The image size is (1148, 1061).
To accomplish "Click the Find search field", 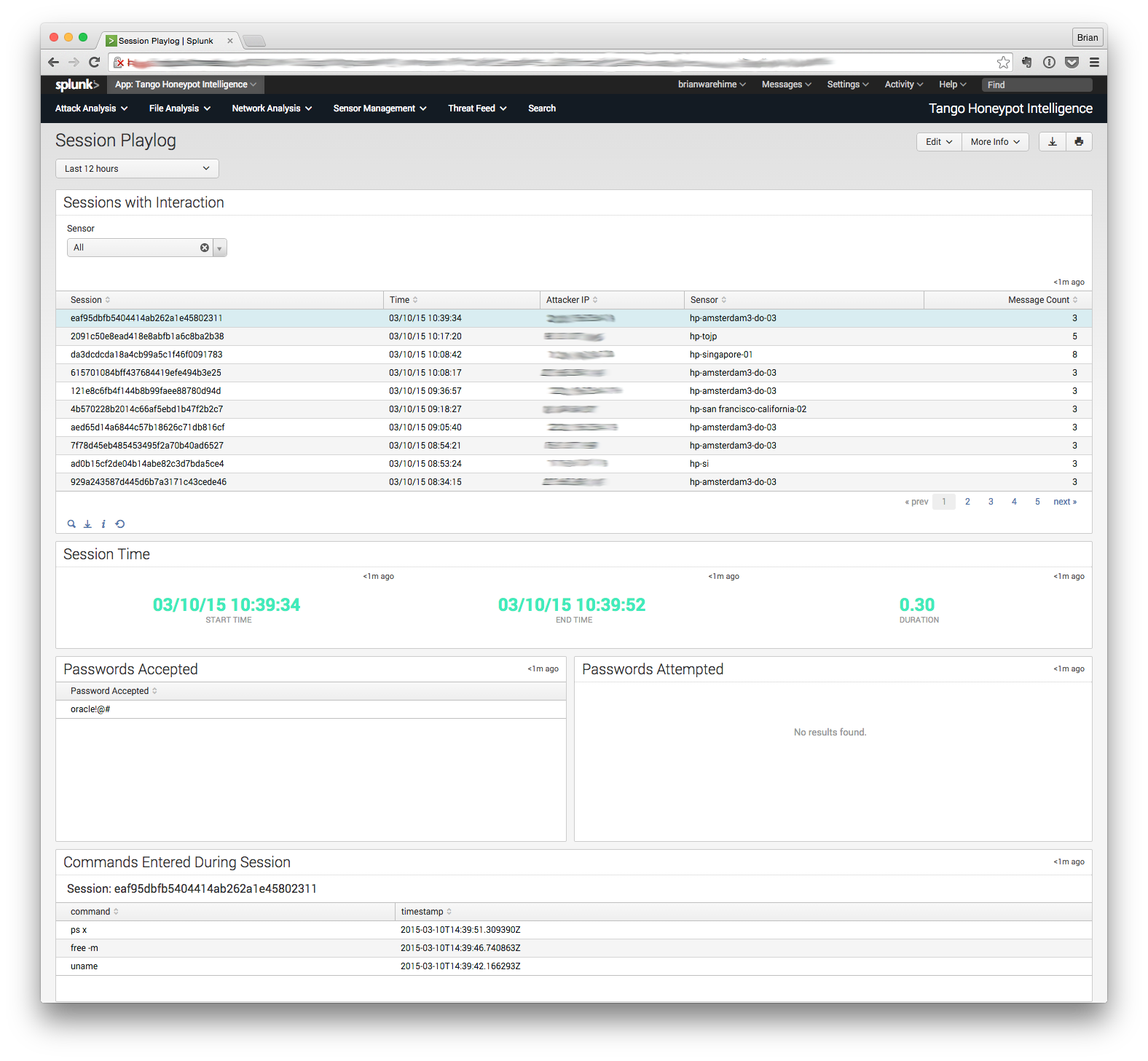I will click(1037, 85).
